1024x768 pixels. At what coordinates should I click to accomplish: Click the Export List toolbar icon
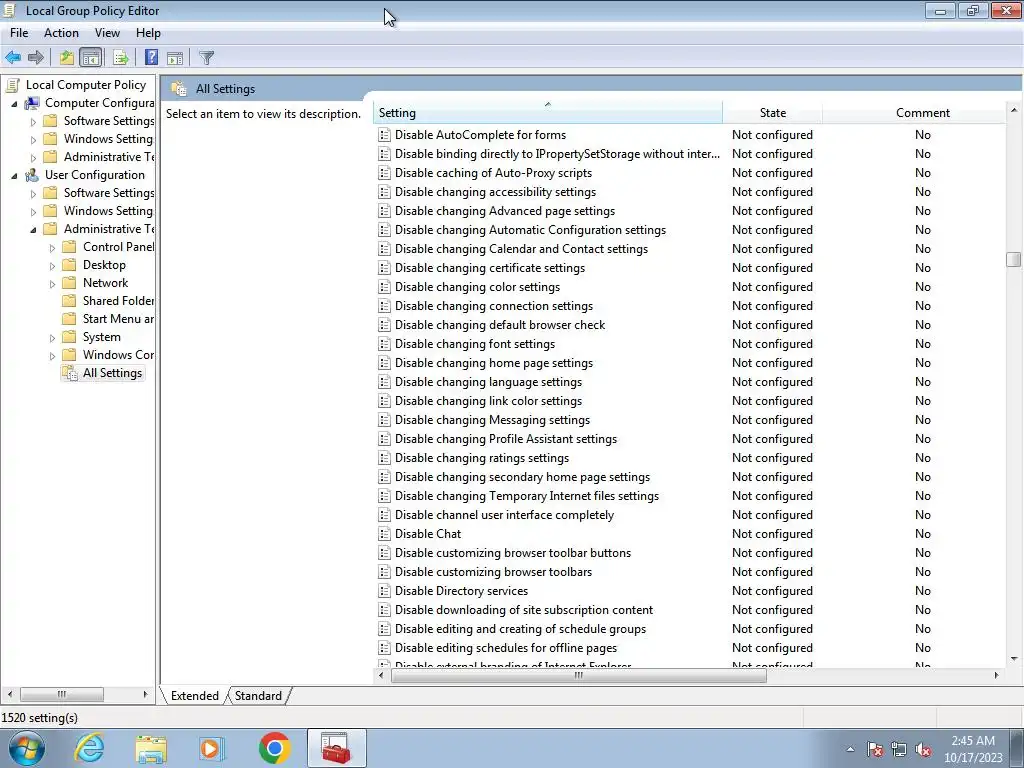point(120,57)
